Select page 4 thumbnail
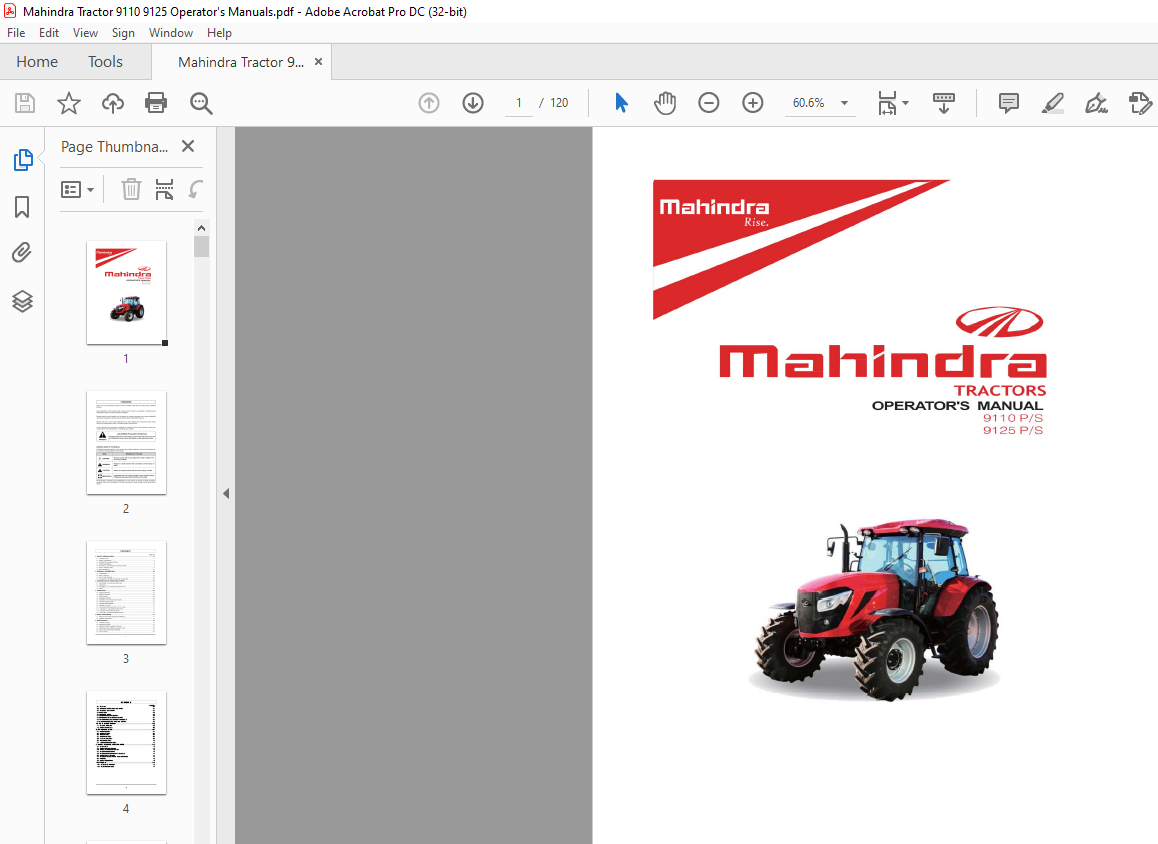The width and height of the screenshot is (1158, 844). (126, 742)
